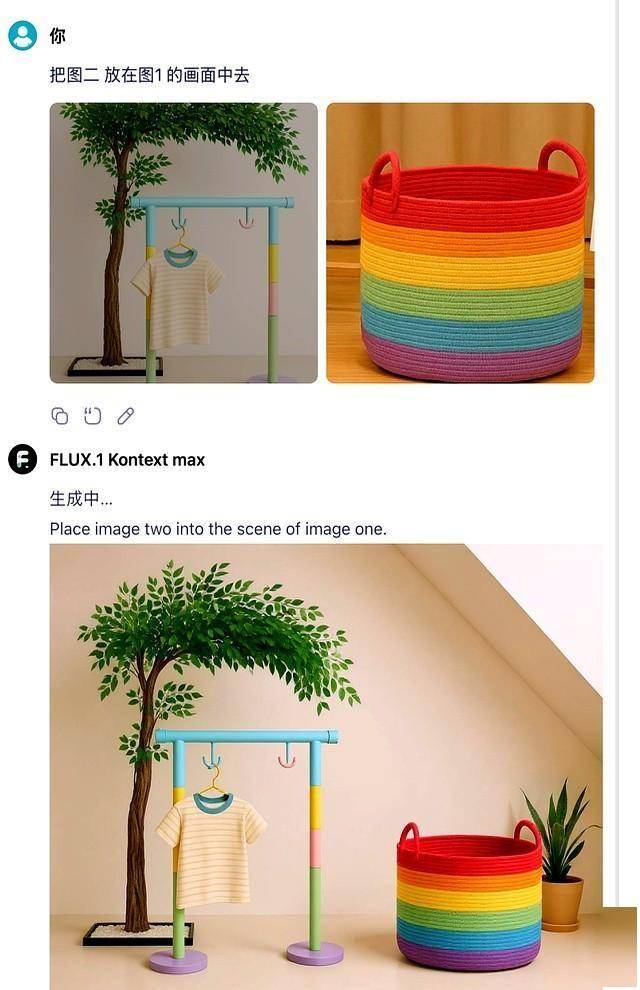This screenshot has height=990, width=640.
Task: Click the rainbow basket in the generated image
Action: click(469, 894)
